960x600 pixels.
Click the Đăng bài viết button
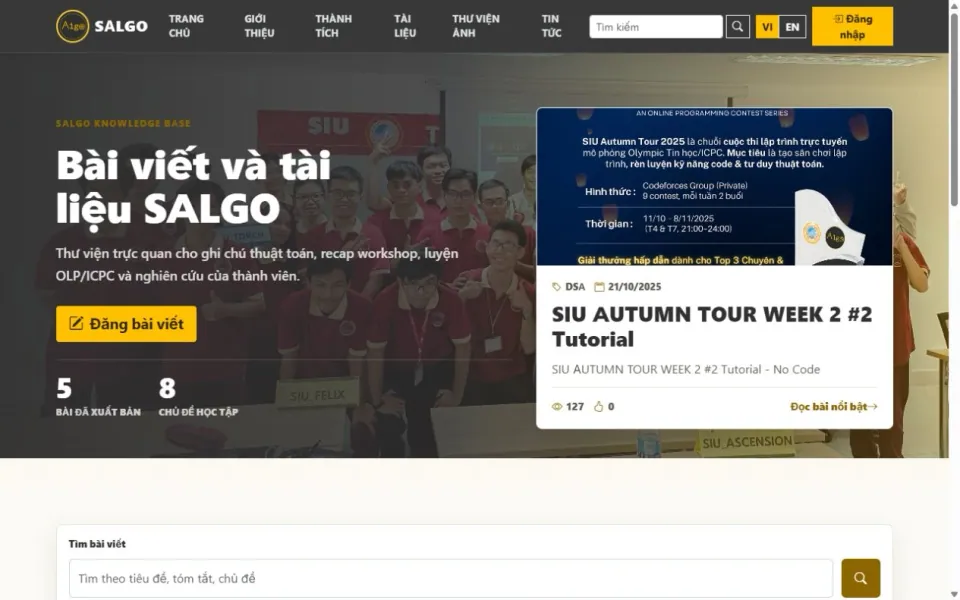pos(126,324)
